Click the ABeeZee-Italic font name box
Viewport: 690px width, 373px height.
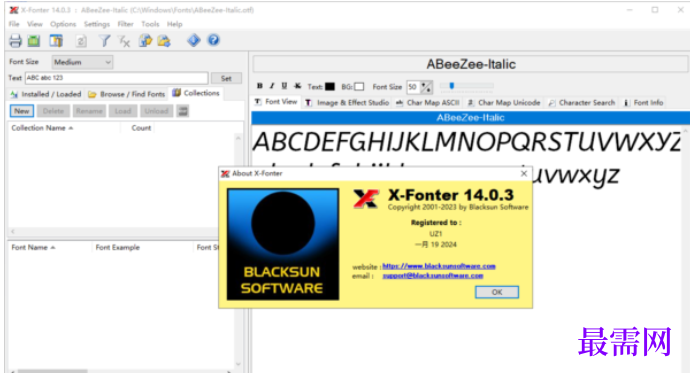tap(470, 64)
